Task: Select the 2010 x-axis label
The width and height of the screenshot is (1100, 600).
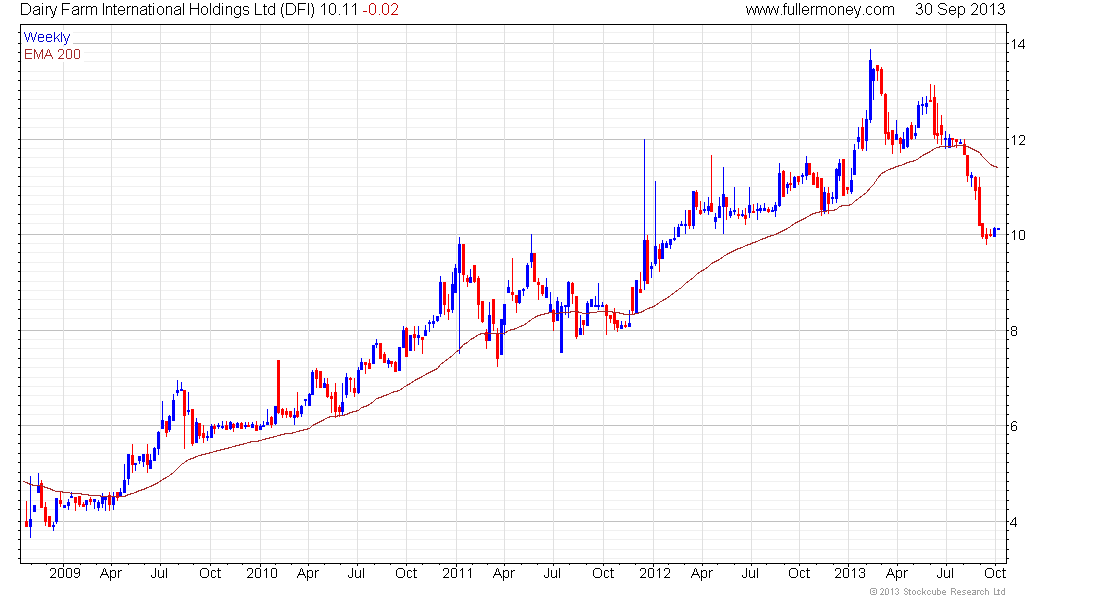Action: [262, 573]
